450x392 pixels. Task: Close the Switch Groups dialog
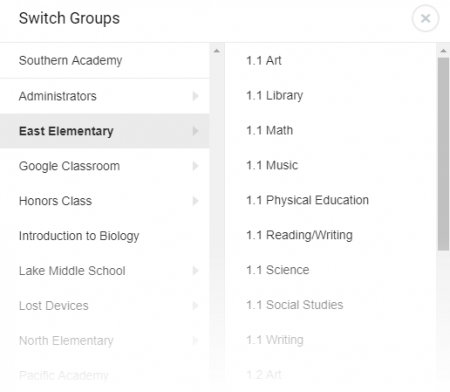425,19
